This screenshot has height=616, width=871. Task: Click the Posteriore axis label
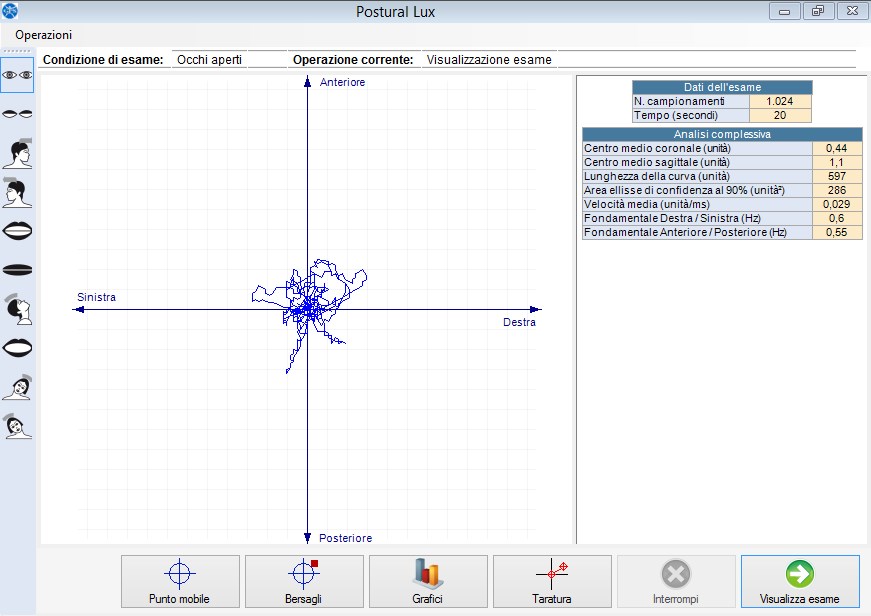[346, 538]
